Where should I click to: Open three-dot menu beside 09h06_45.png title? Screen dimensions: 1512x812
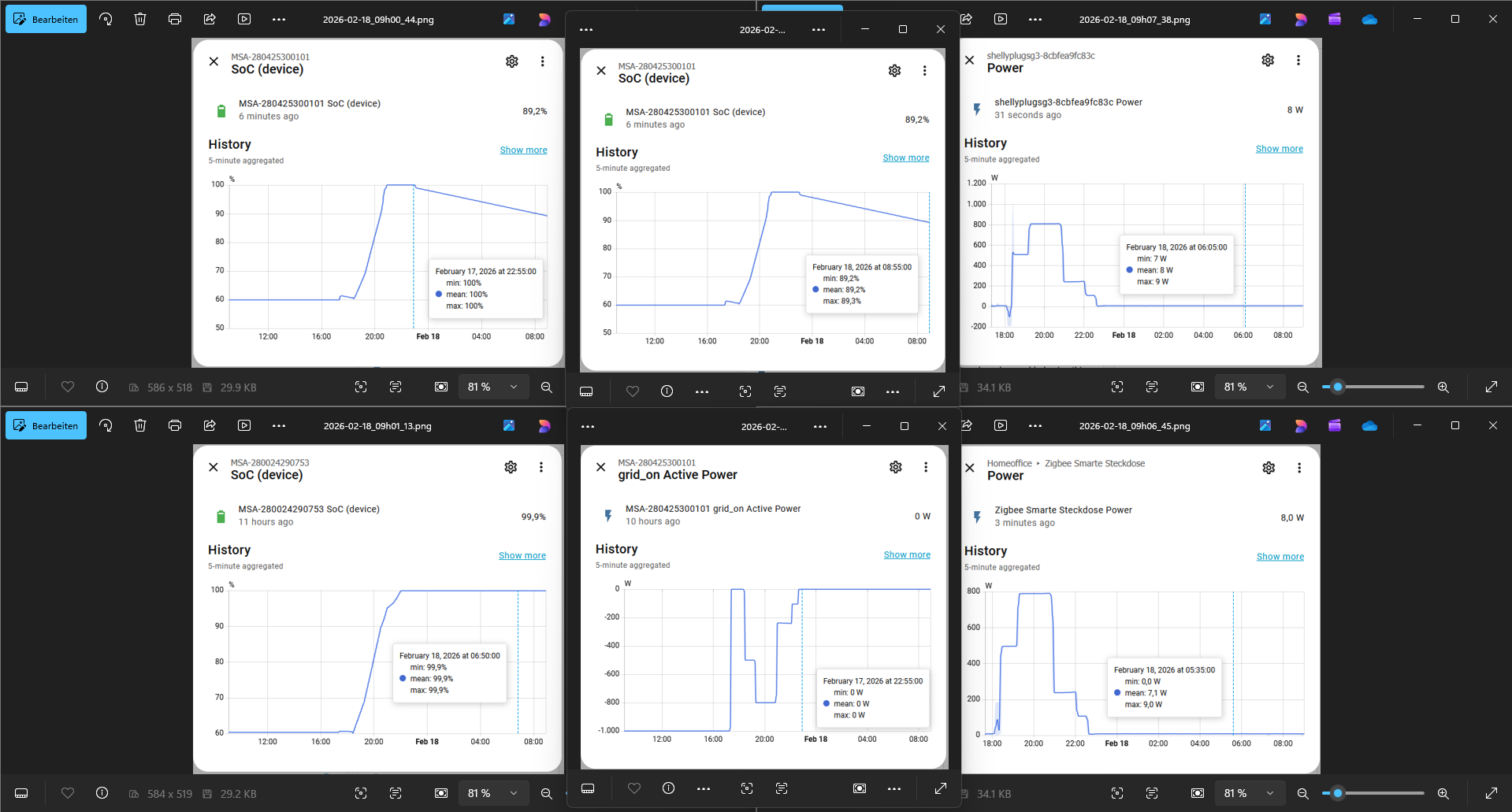coord(1035,426)
